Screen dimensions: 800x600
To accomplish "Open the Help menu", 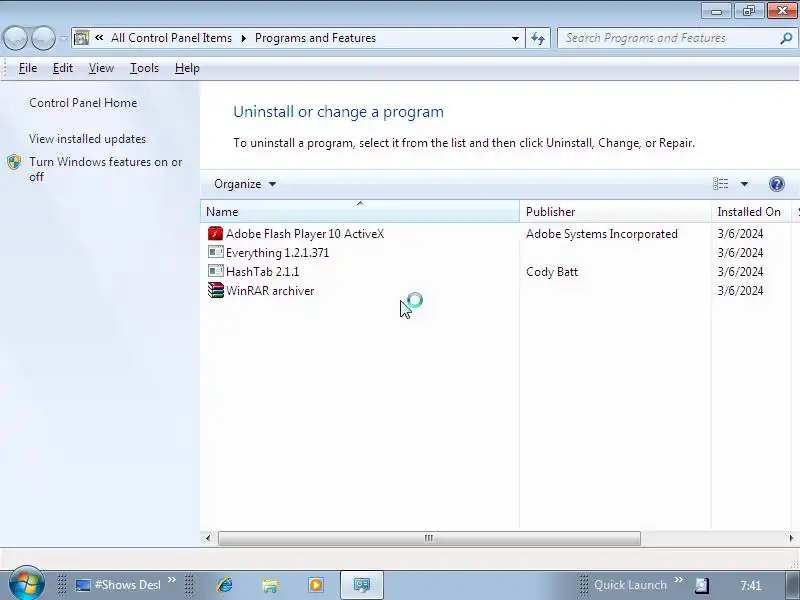I will [x=187, y=68].
